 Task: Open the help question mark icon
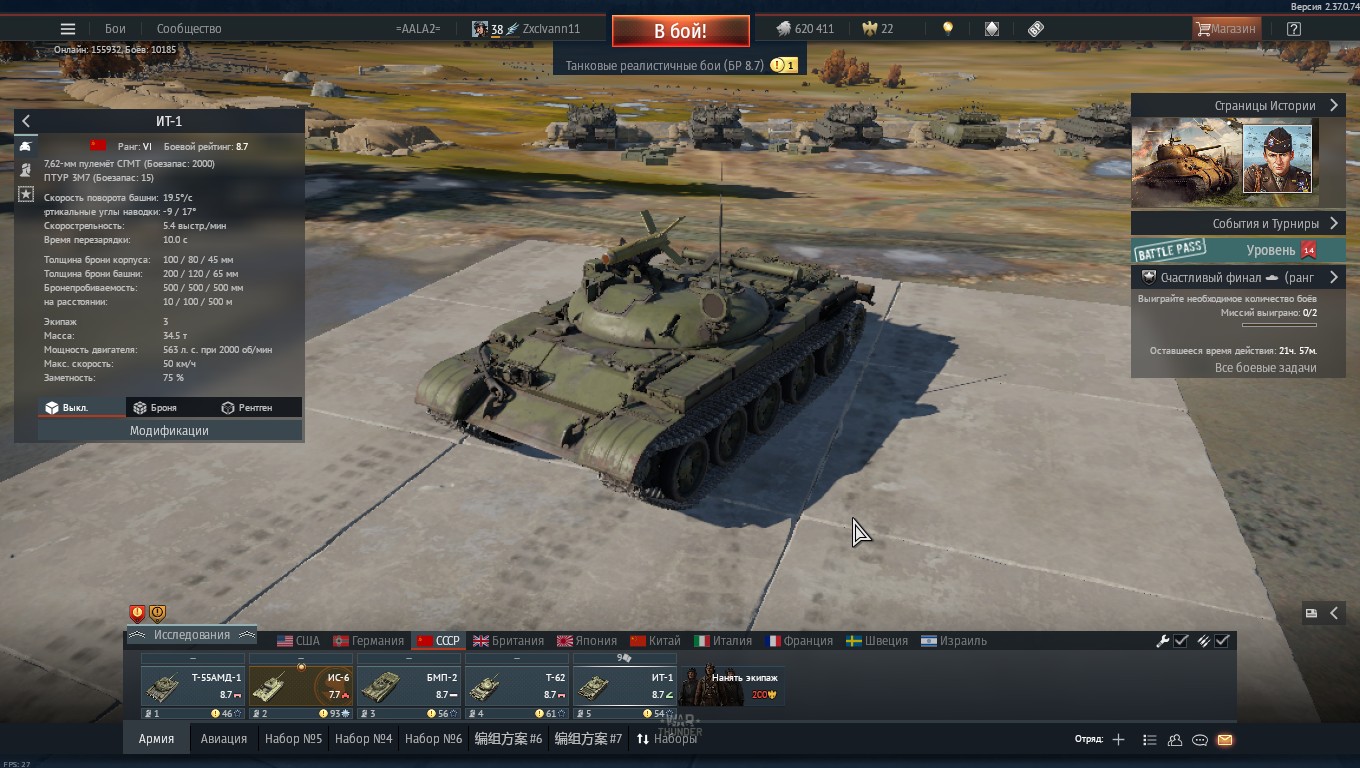coord(1293,29)
